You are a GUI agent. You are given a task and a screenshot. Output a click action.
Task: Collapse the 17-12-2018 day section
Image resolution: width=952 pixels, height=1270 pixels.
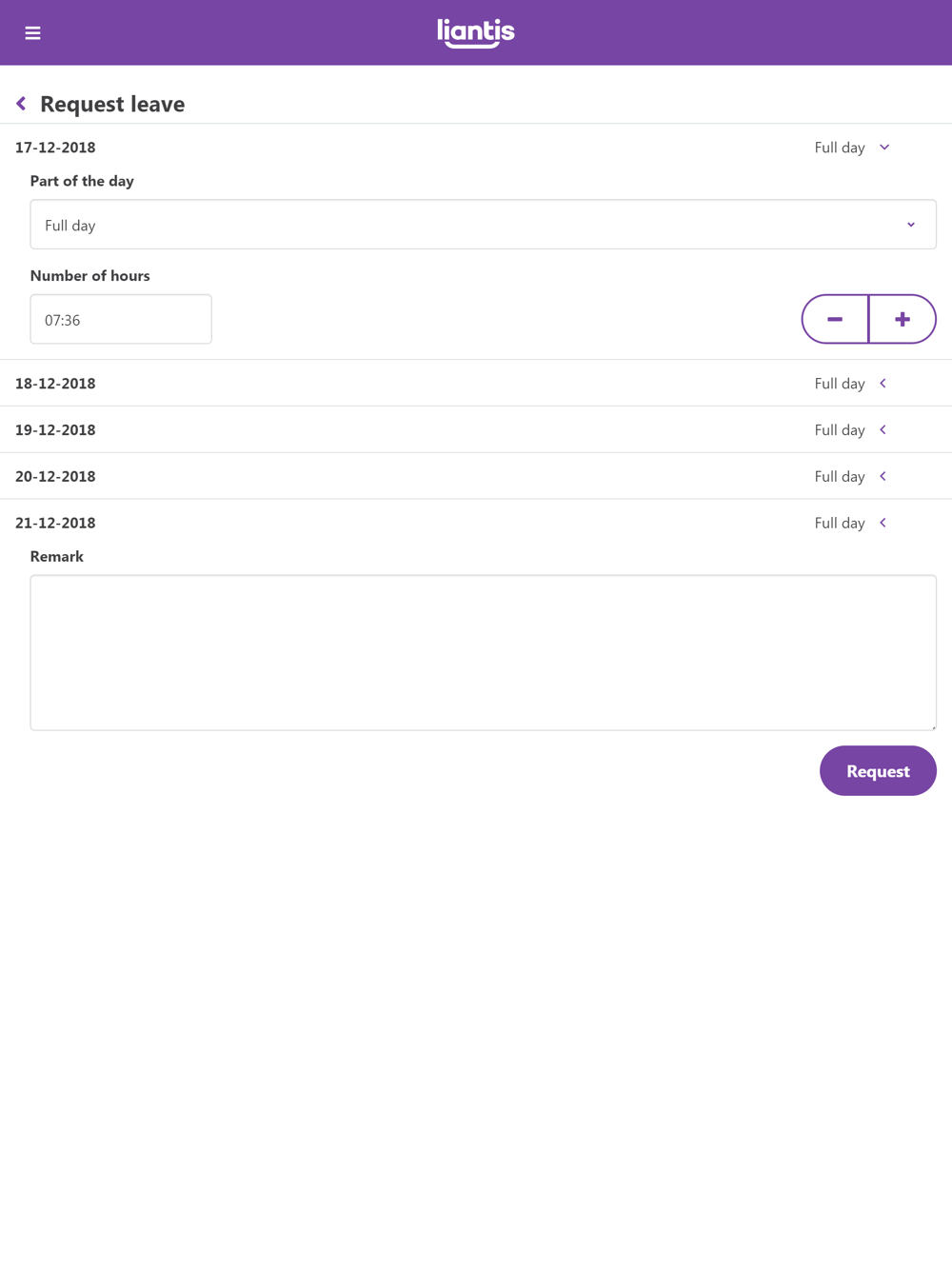click(884, 148)
